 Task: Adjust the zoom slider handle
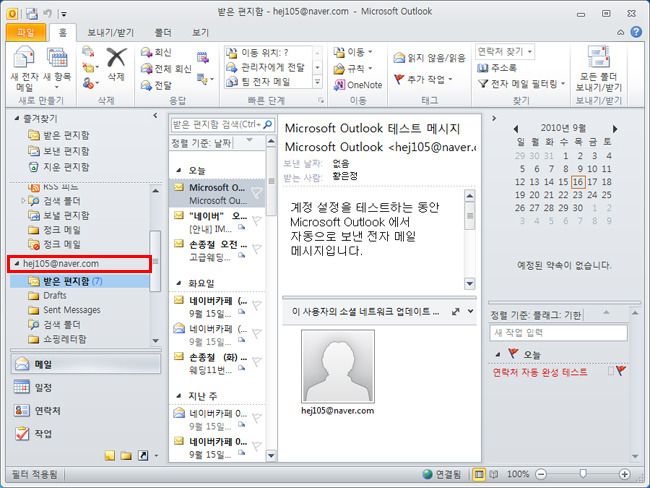pos(583,473)
